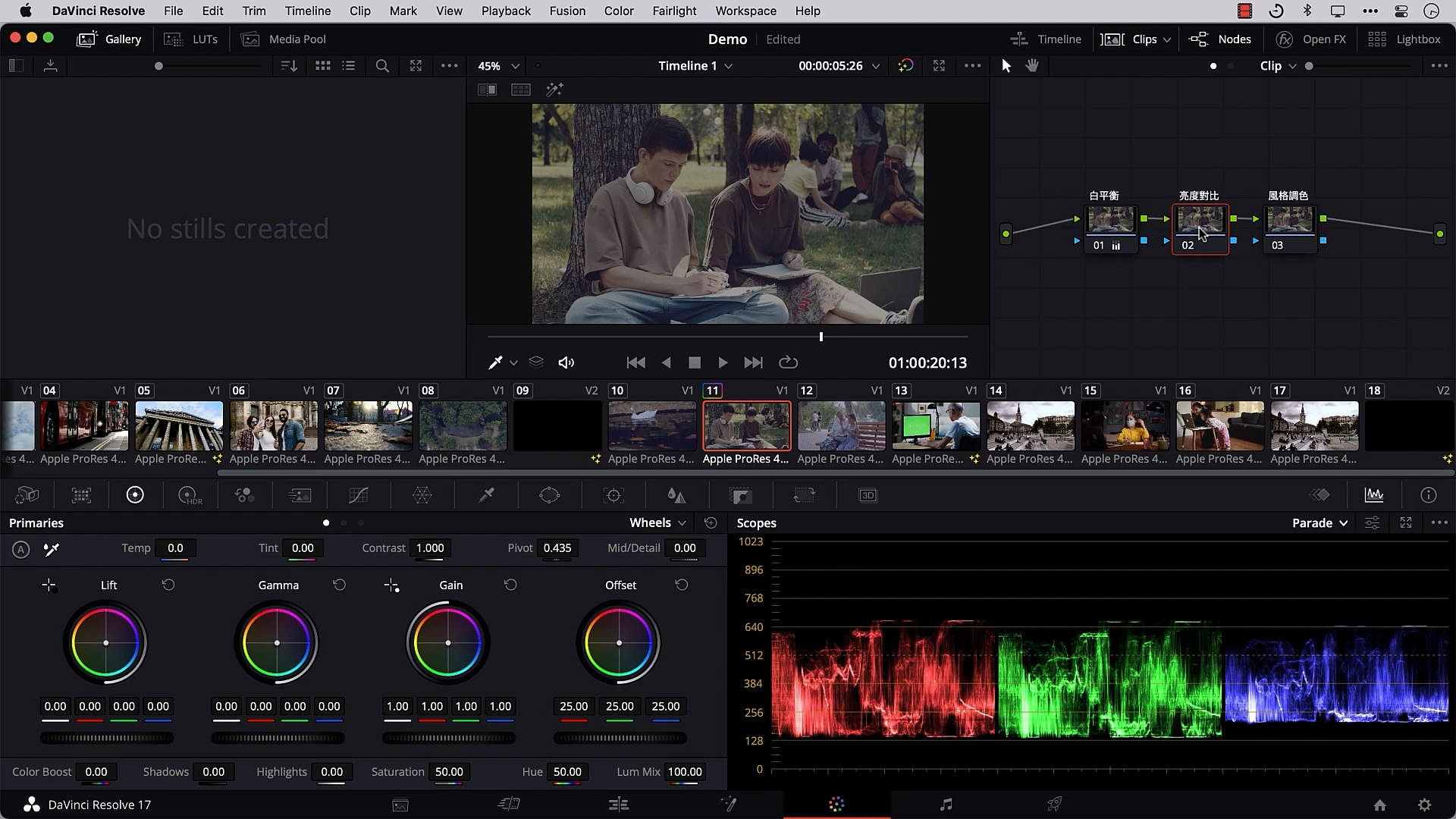The width and height of the screenshot is (1456, 819).
Task: Open the Keyframes panel
Action: click(1319, 495)
